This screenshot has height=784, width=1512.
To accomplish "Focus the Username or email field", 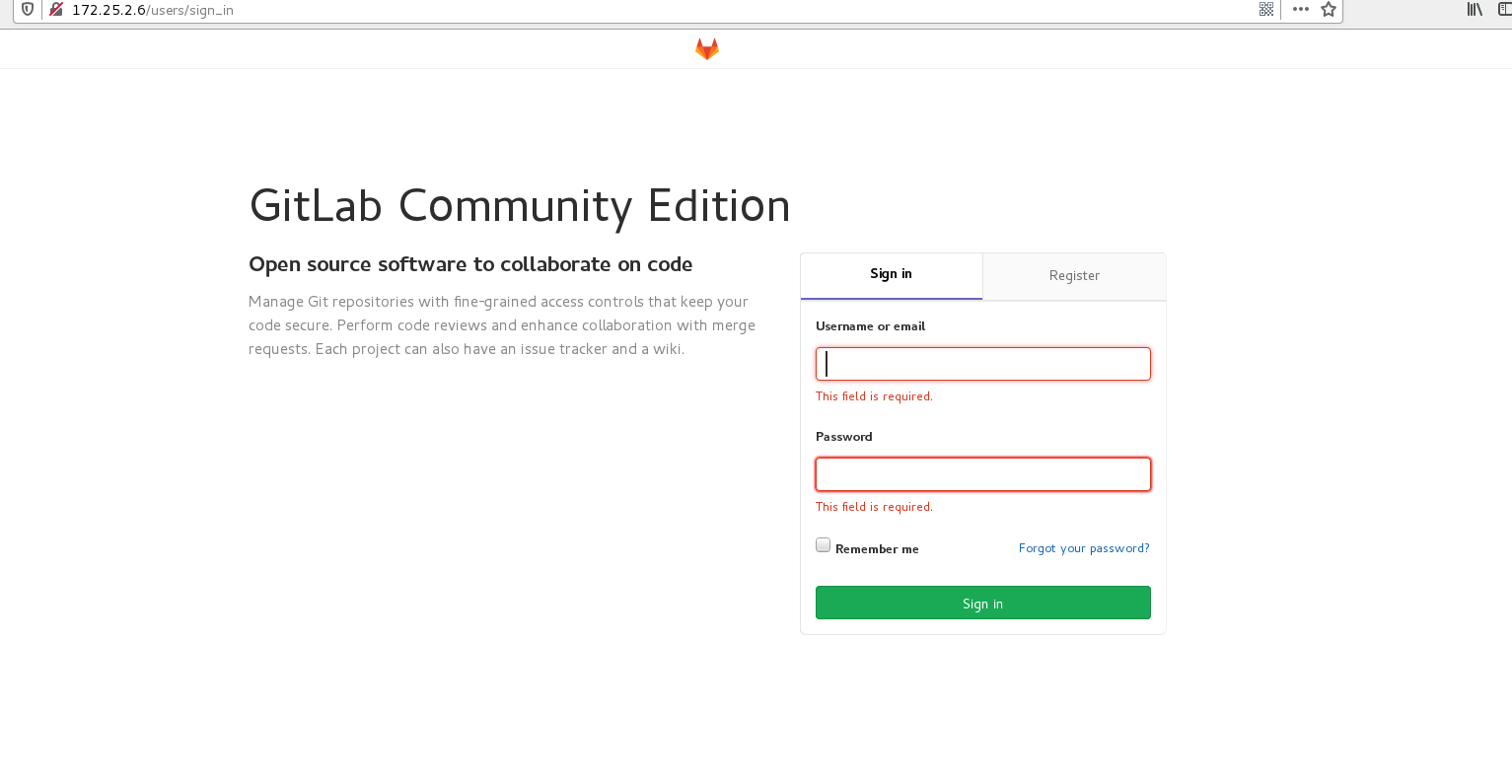I will tap(983, 364).
